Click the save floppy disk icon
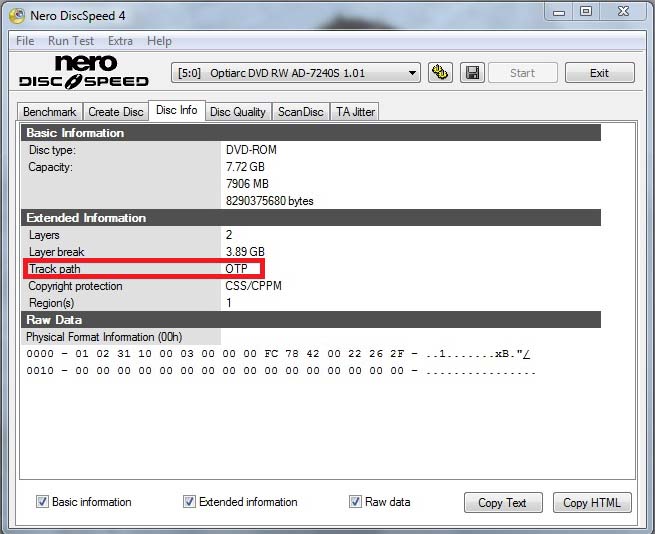Screen dimensions: 655x534 coord(472,73)
